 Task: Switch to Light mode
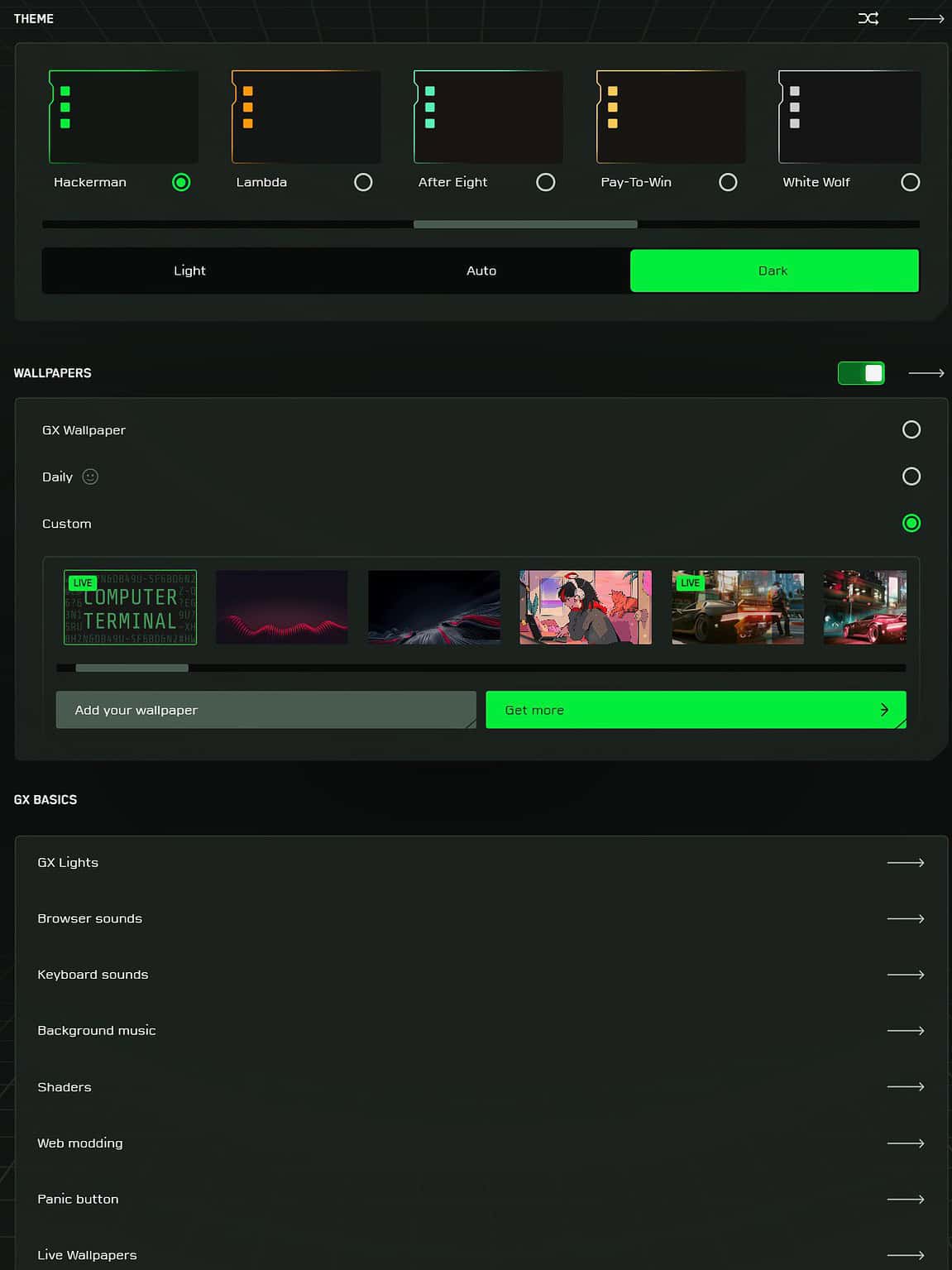(x=189, y=270)
